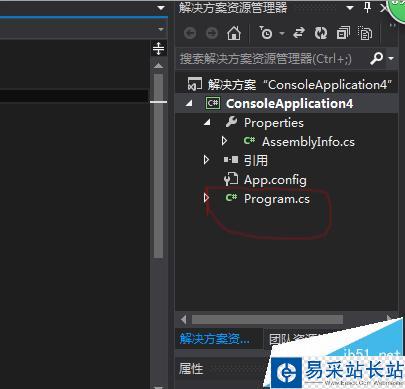Select AssemblyInfo.cs file

point(308,142)
